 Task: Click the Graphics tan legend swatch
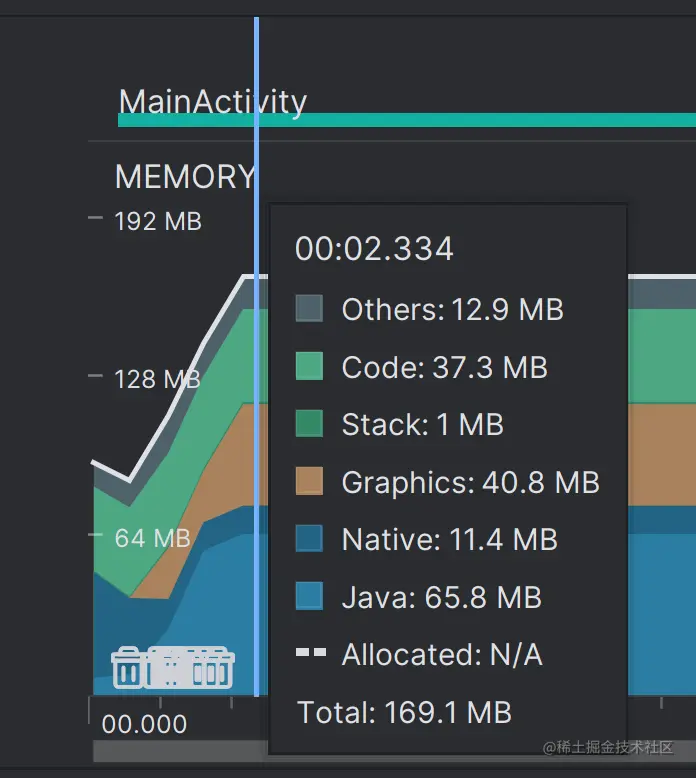(310, 482)
